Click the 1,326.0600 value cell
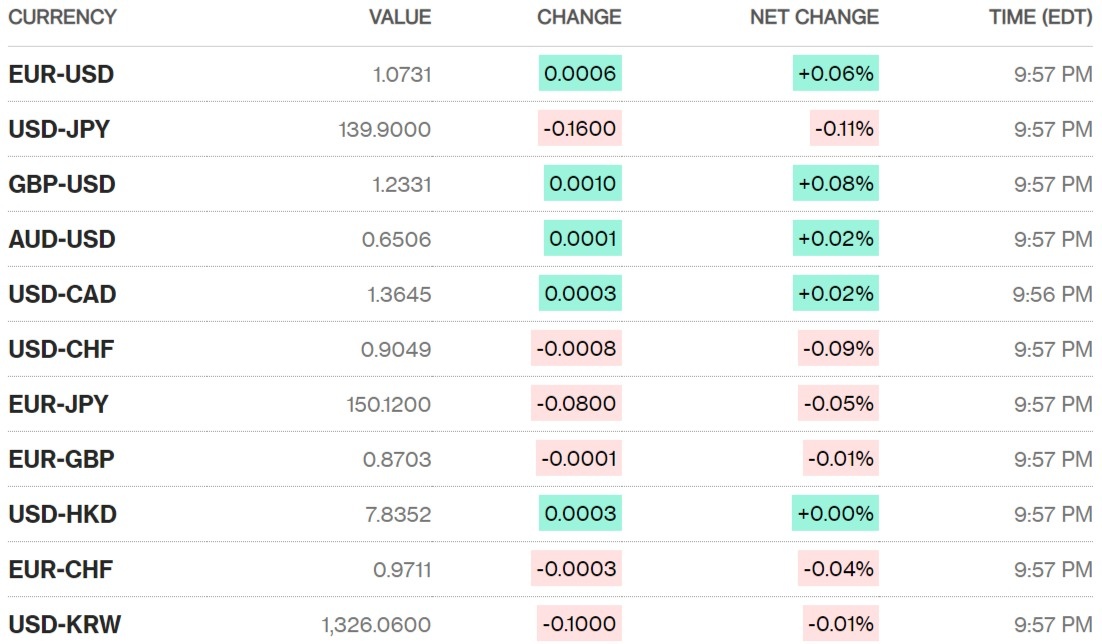This screenshot has width=1102, height=644. pos(377,625)
